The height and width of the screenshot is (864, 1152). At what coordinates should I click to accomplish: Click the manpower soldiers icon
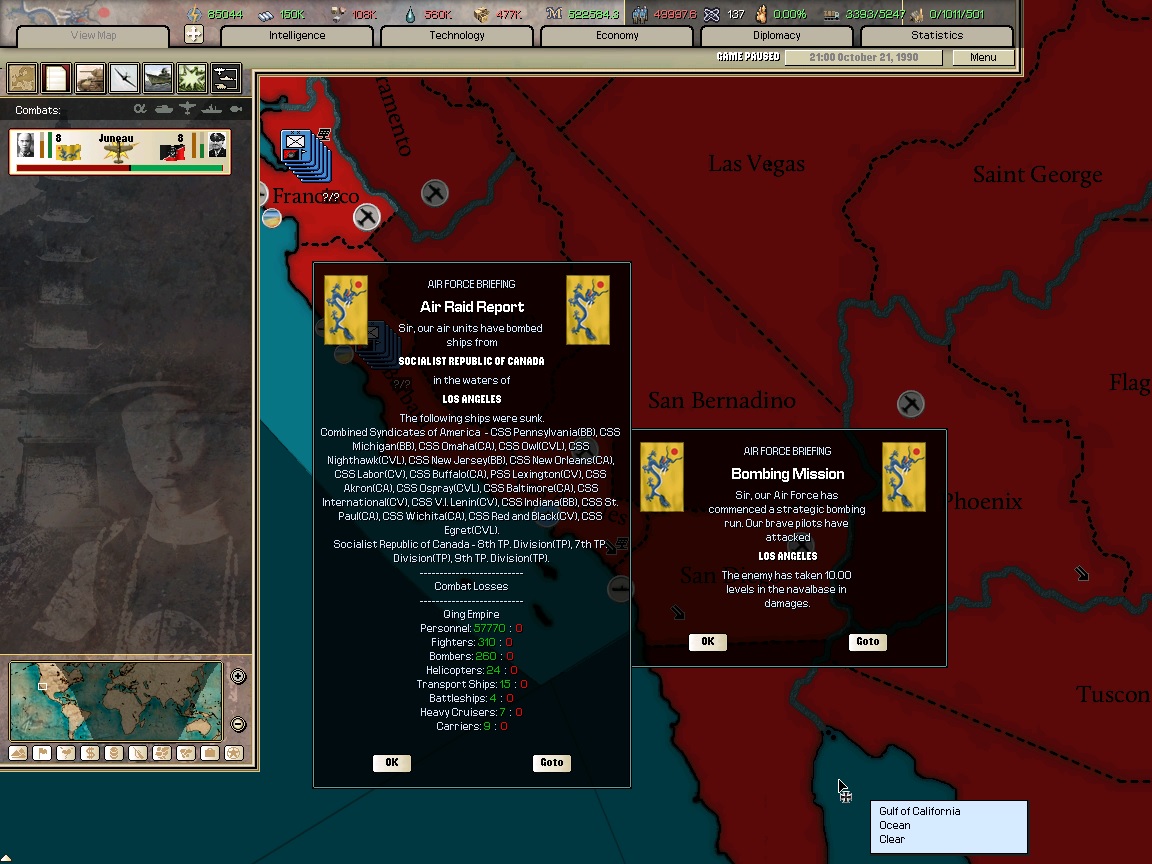641,14
